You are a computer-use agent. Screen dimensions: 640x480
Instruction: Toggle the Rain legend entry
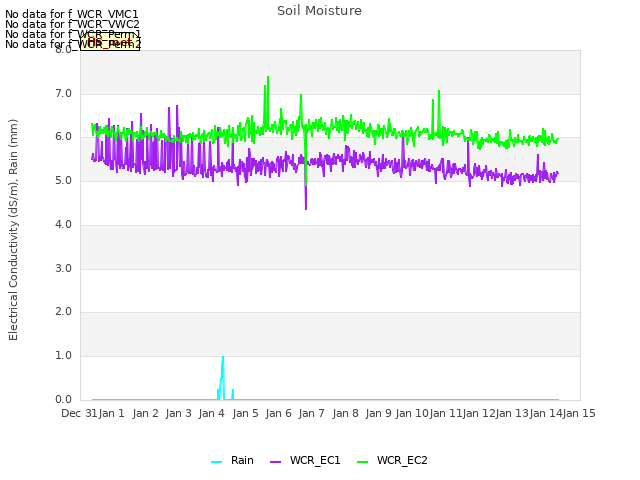233,461
